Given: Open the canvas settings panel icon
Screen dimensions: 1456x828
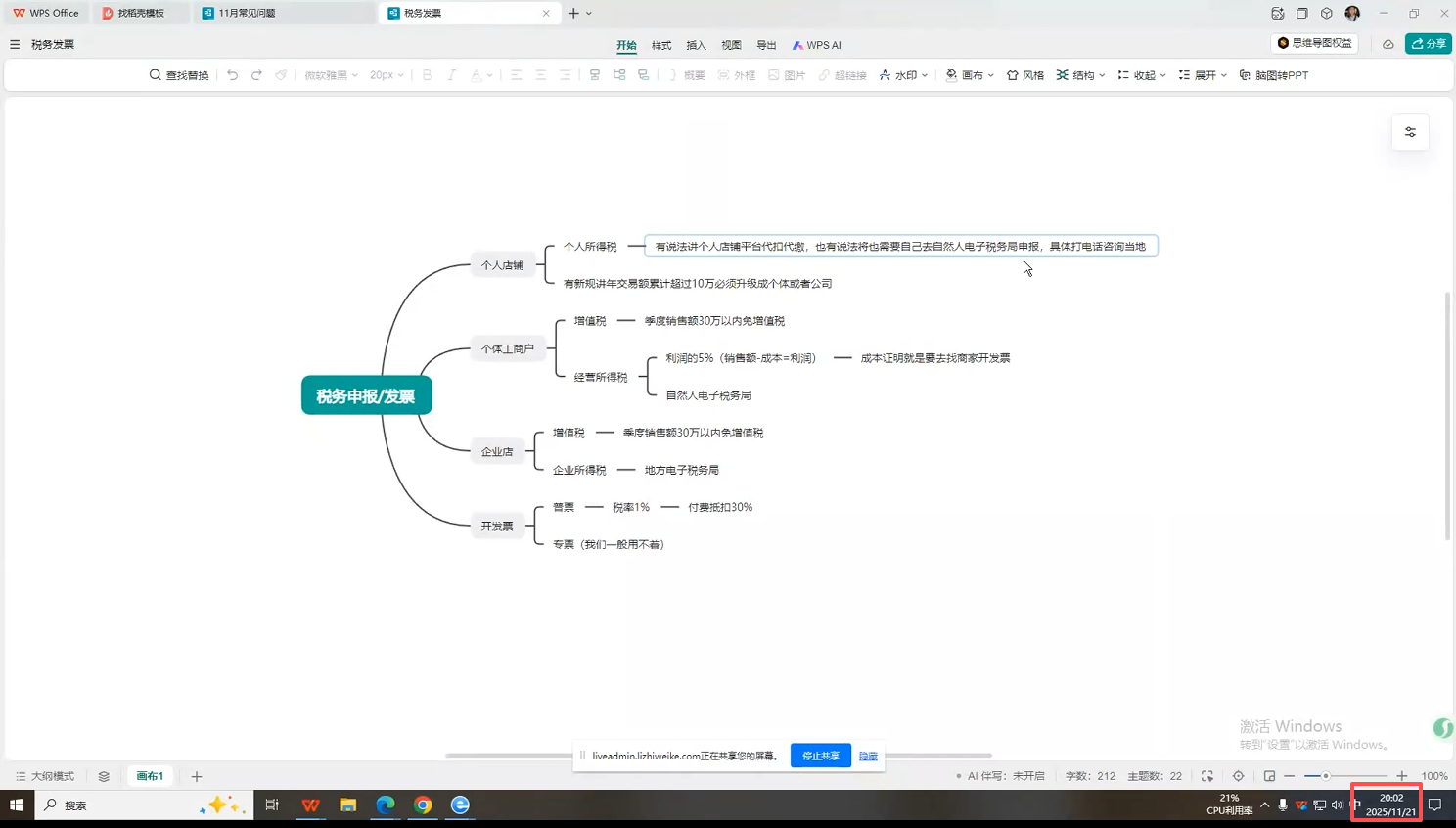Looking at the screenshot, I should (1410, 132).
